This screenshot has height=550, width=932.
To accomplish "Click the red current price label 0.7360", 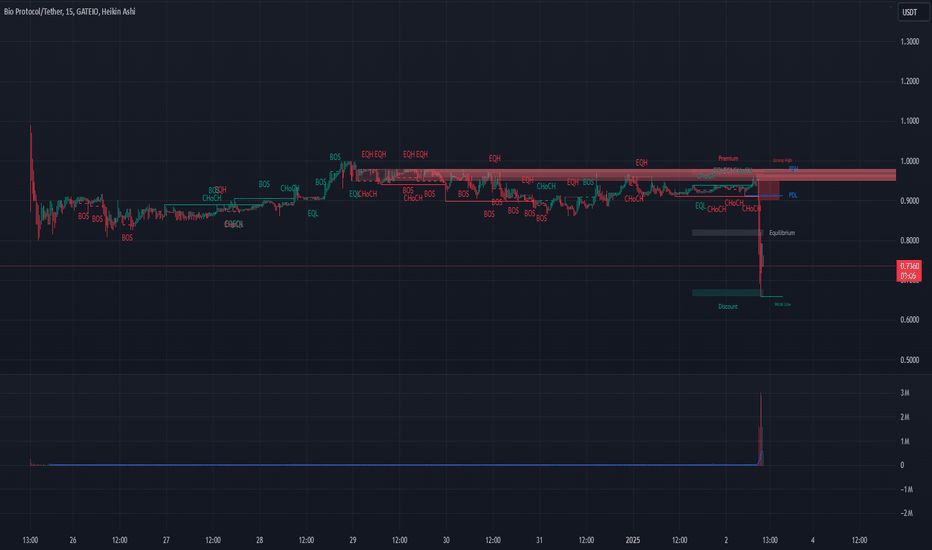I will [909, 271].
